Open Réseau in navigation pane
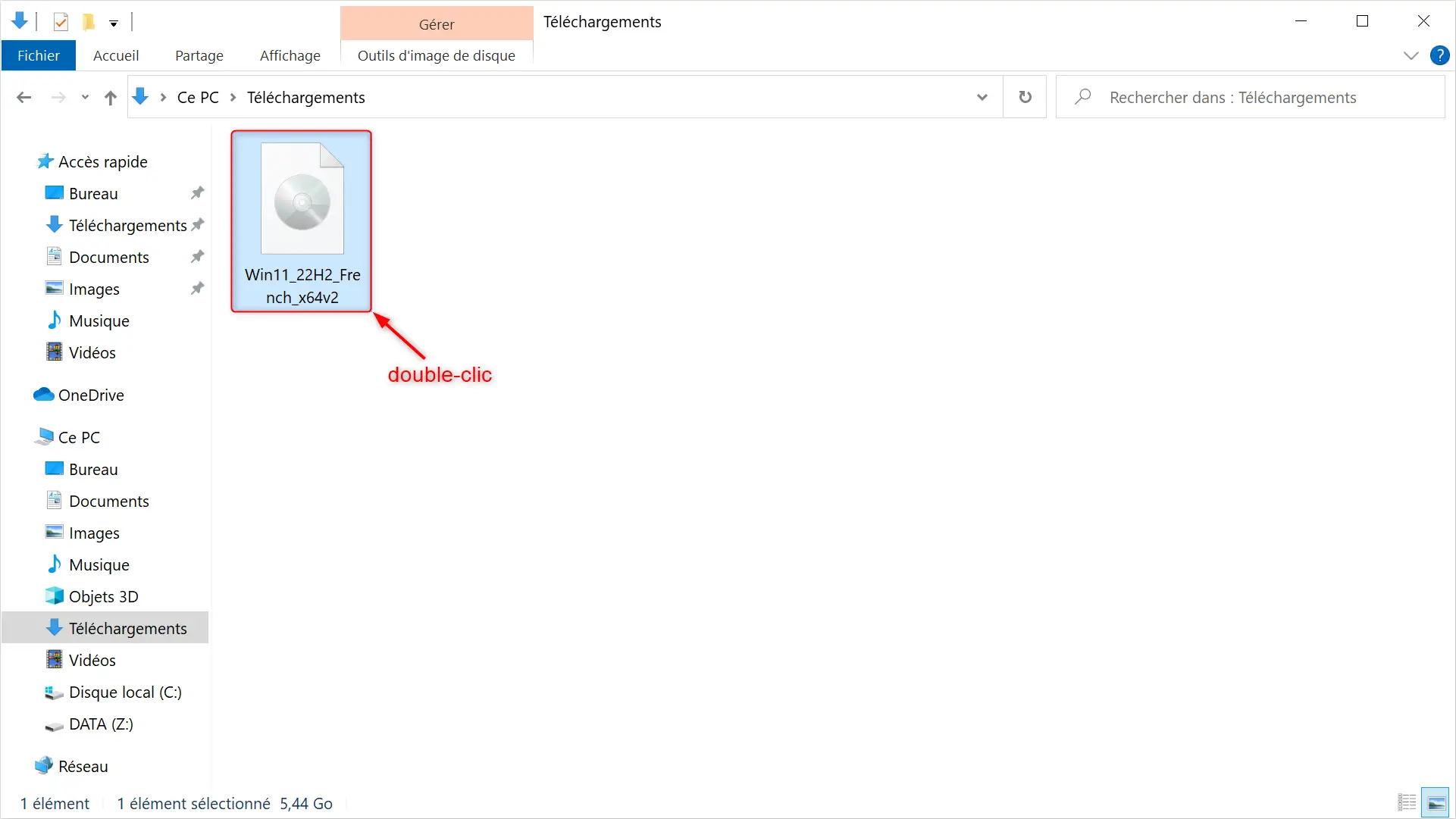 coord(83,766)
